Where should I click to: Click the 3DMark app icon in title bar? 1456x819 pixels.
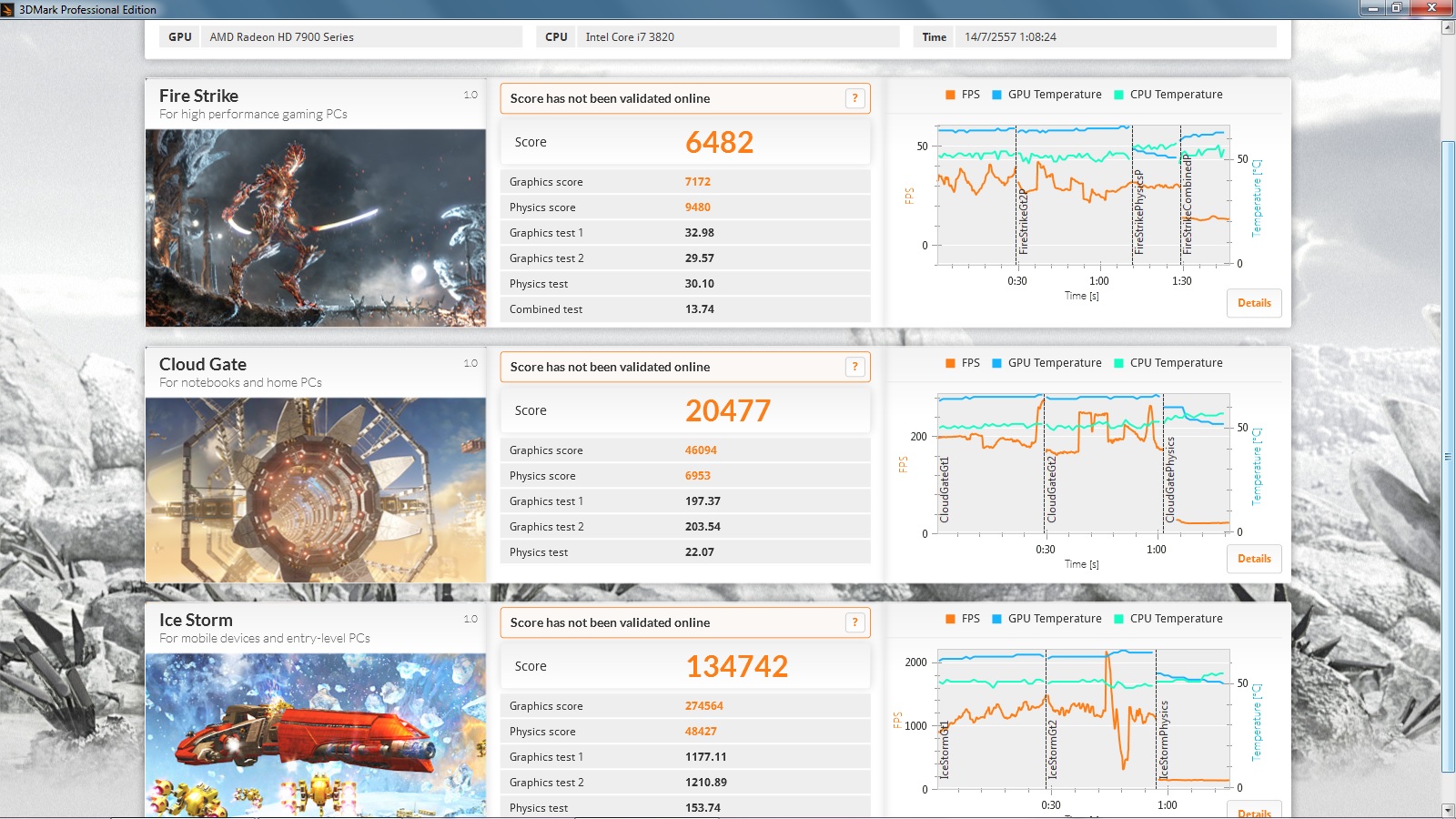[7, 9]
